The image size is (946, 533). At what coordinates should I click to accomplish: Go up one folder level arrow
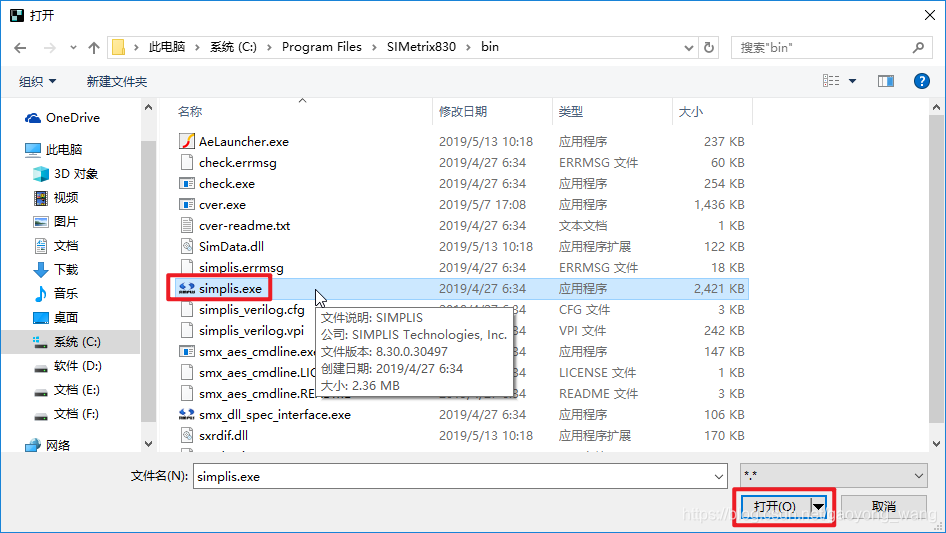(94, 48)
